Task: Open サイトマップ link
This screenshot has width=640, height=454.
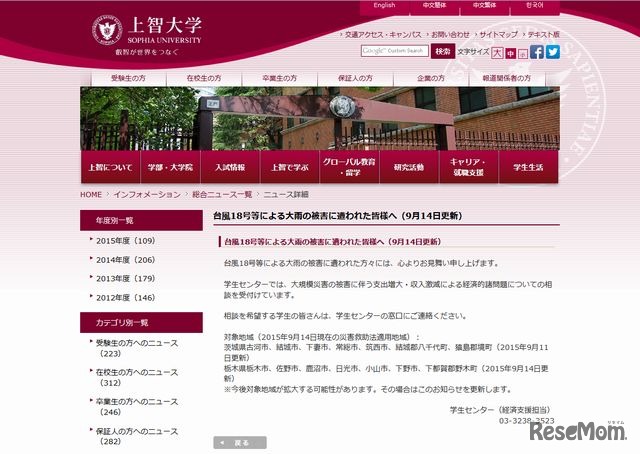Action: [x=499, y=35]
